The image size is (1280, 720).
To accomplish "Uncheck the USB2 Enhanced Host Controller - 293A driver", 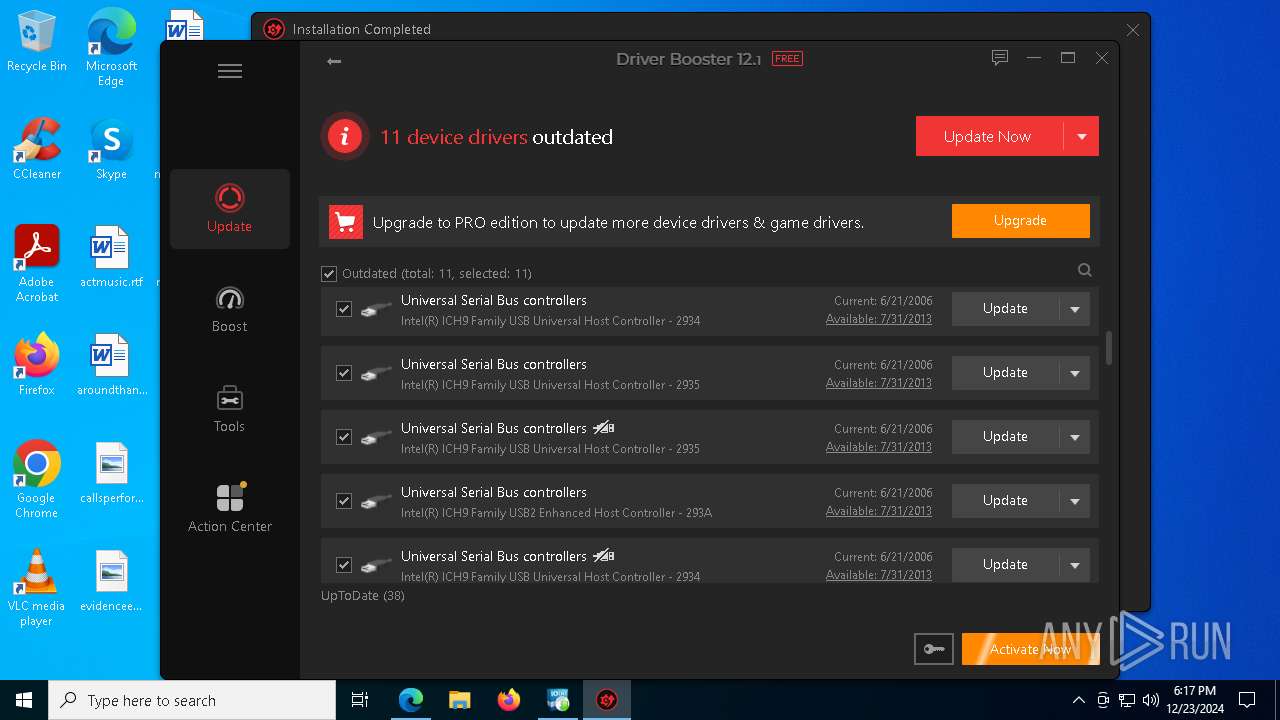I will [344, 501].
